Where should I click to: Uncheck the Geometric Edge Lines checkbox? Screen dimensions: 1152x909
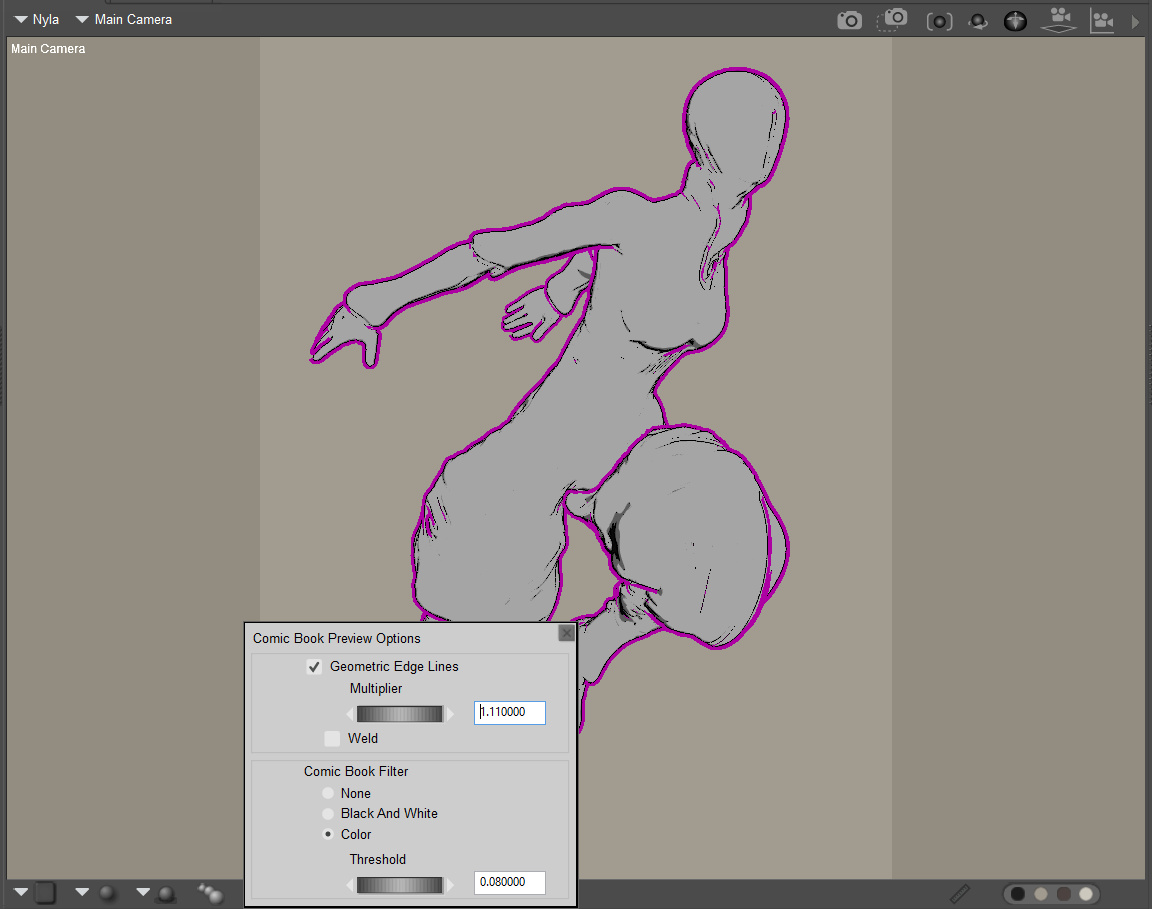pyautogui.click(x=314, y=667)
